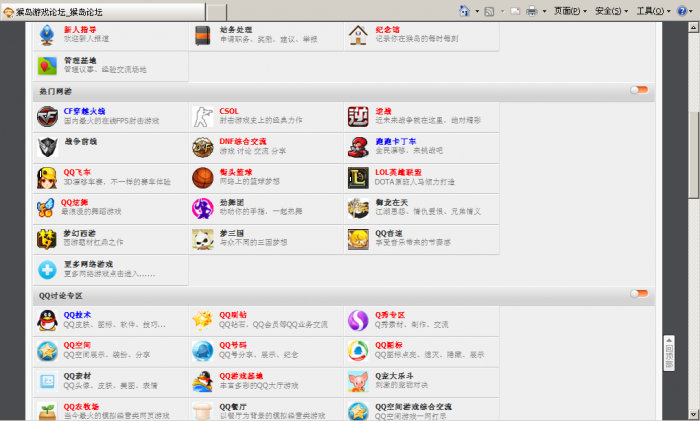Open the LOL英雄联盟 icon
700x421 pixels.
tap(358, 178)
